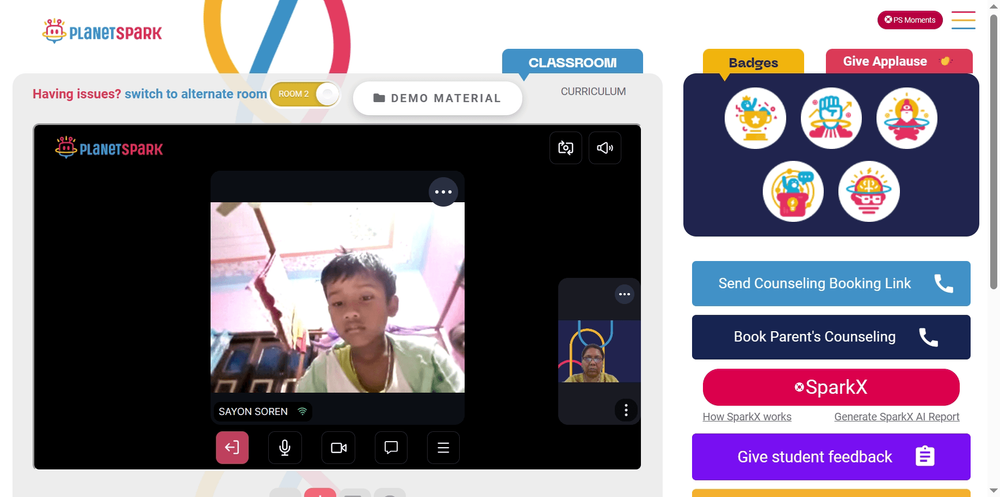1000x497 pixels.
Task: Award the trophy star badge
Action: (755, 118)
